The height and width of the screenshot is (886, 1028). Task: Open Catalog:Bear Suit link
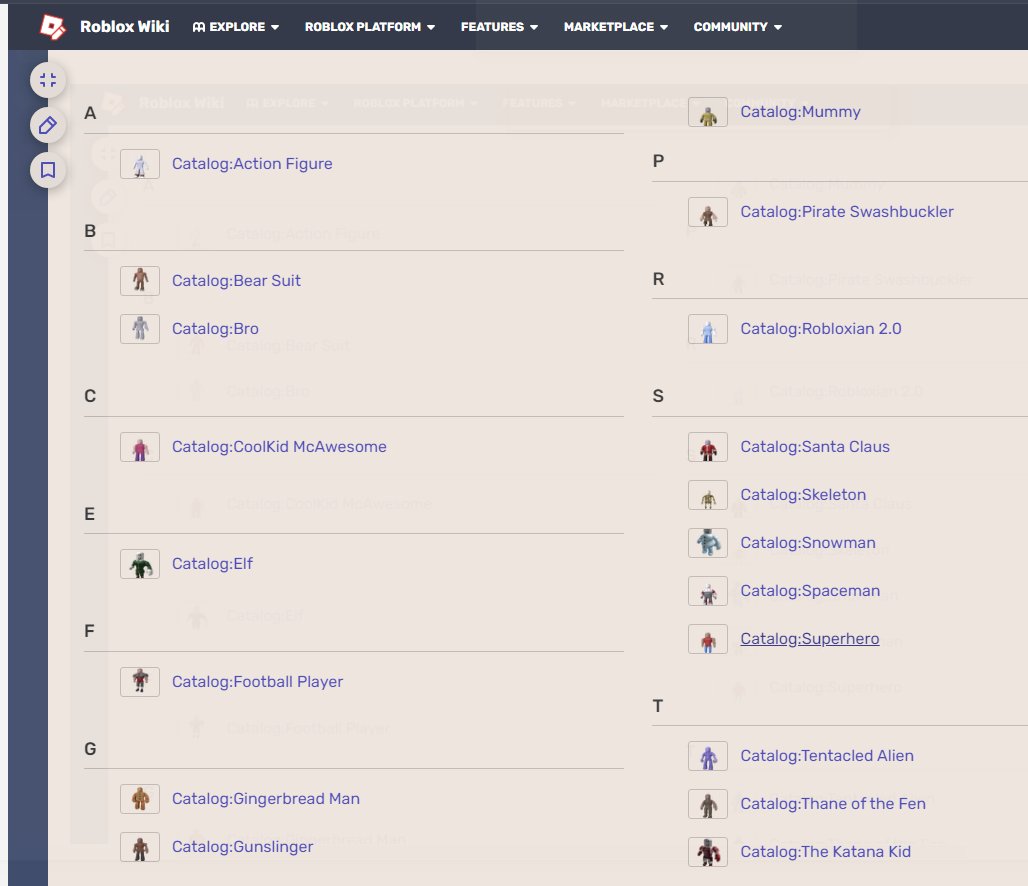[236, 281]
